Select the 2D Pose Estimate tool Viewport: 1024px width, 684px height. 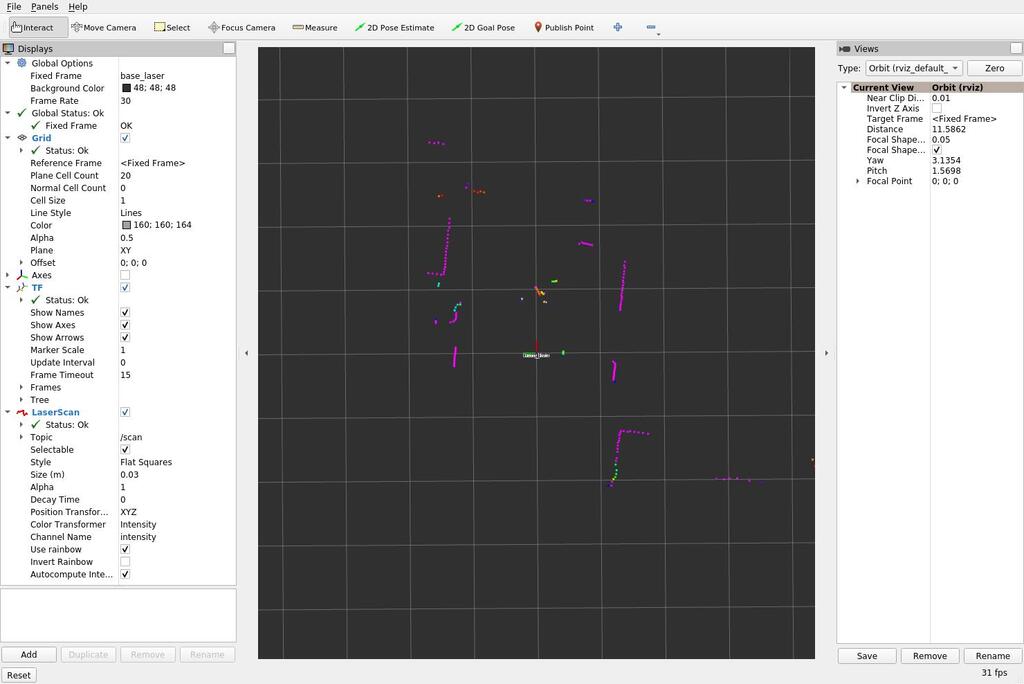coord(394,27)
